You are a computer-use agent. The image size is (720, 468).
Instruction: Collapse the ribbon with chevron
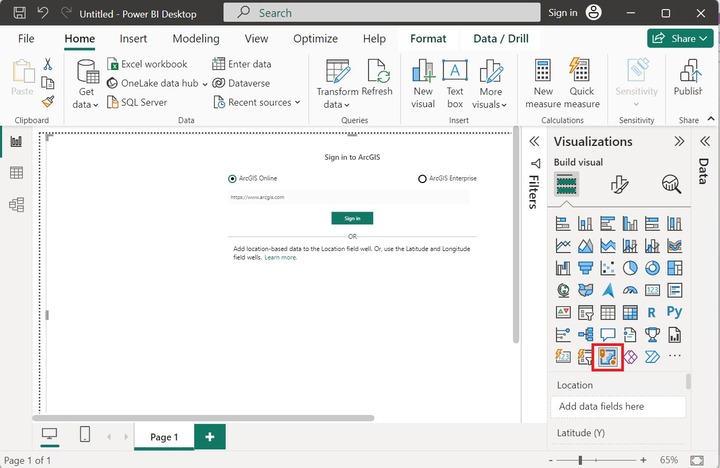[x=711, y=119]
